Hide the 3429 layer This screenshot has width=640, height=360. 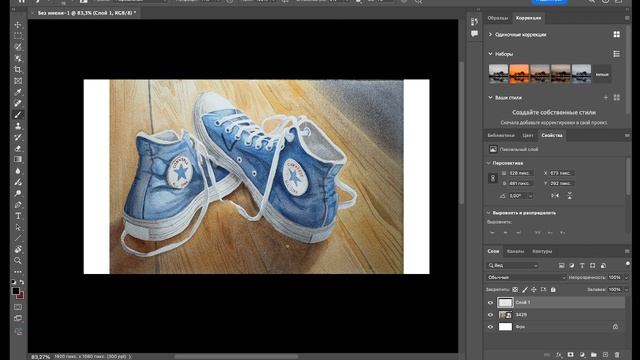(x=490, y=315)
